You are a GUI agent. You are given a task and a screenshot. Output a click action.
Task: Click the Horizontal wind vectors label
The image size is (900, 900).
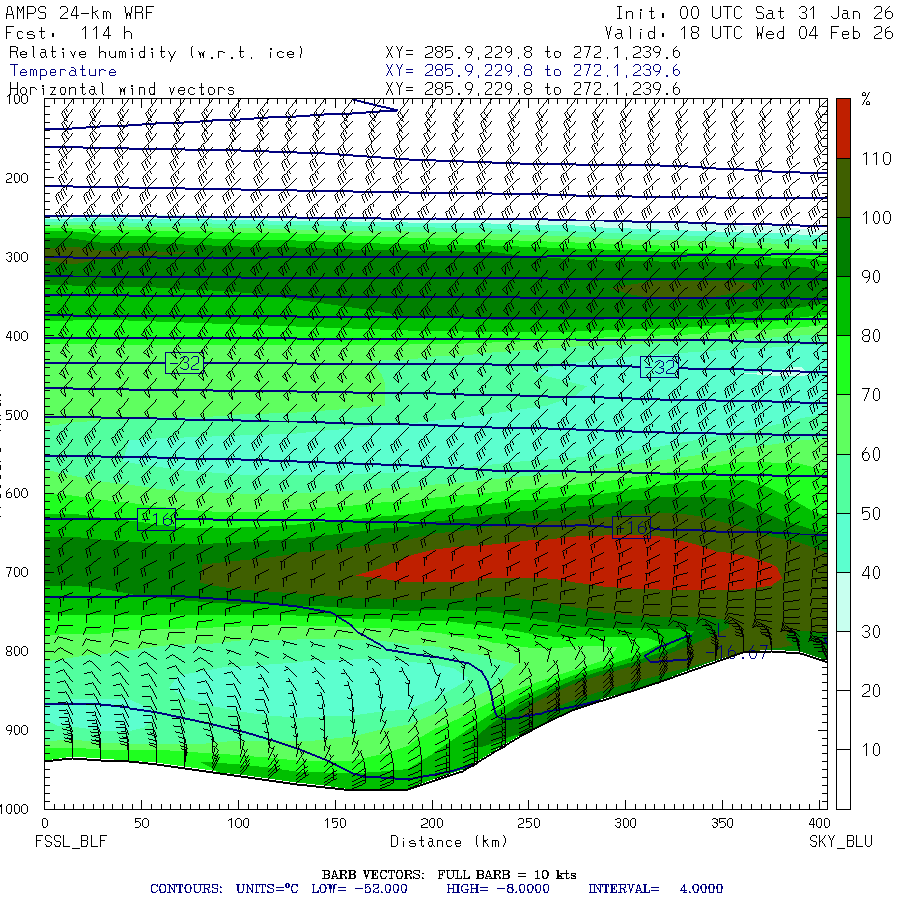pyautogui.click(x=122, y=90)
